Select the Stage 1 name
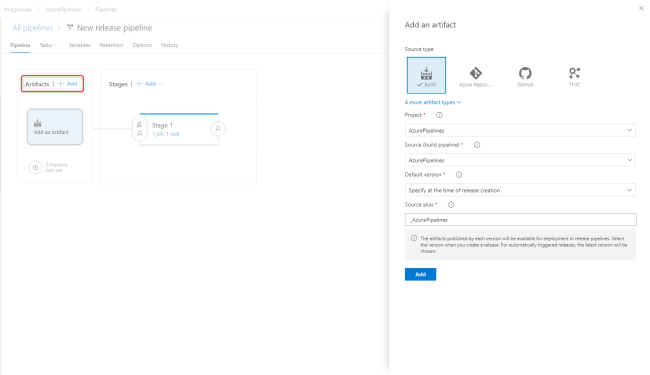 [162, 125]
